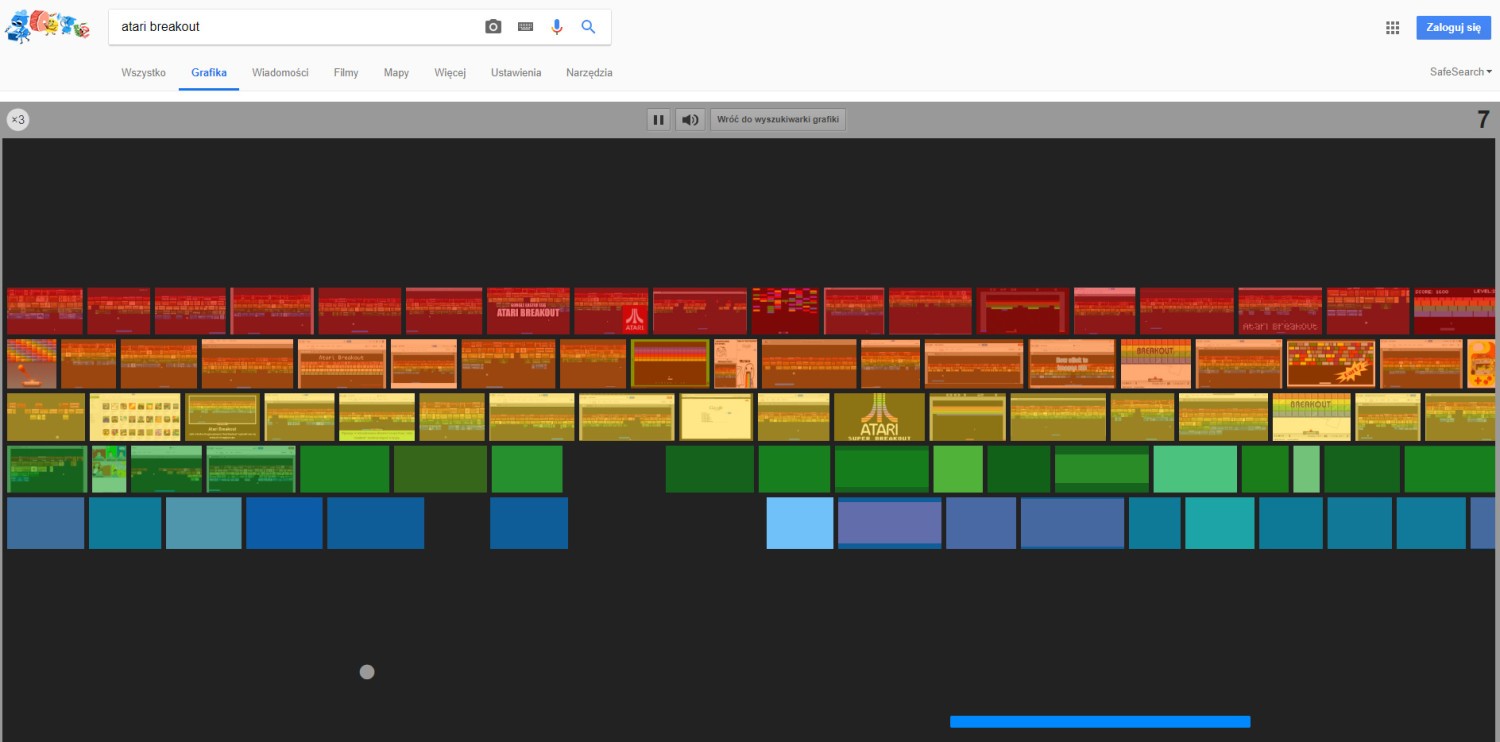Click the yellow 'Atari Breakout' caption brick
The height and width of the screenshot is (742, 1500).
point(222,417)
